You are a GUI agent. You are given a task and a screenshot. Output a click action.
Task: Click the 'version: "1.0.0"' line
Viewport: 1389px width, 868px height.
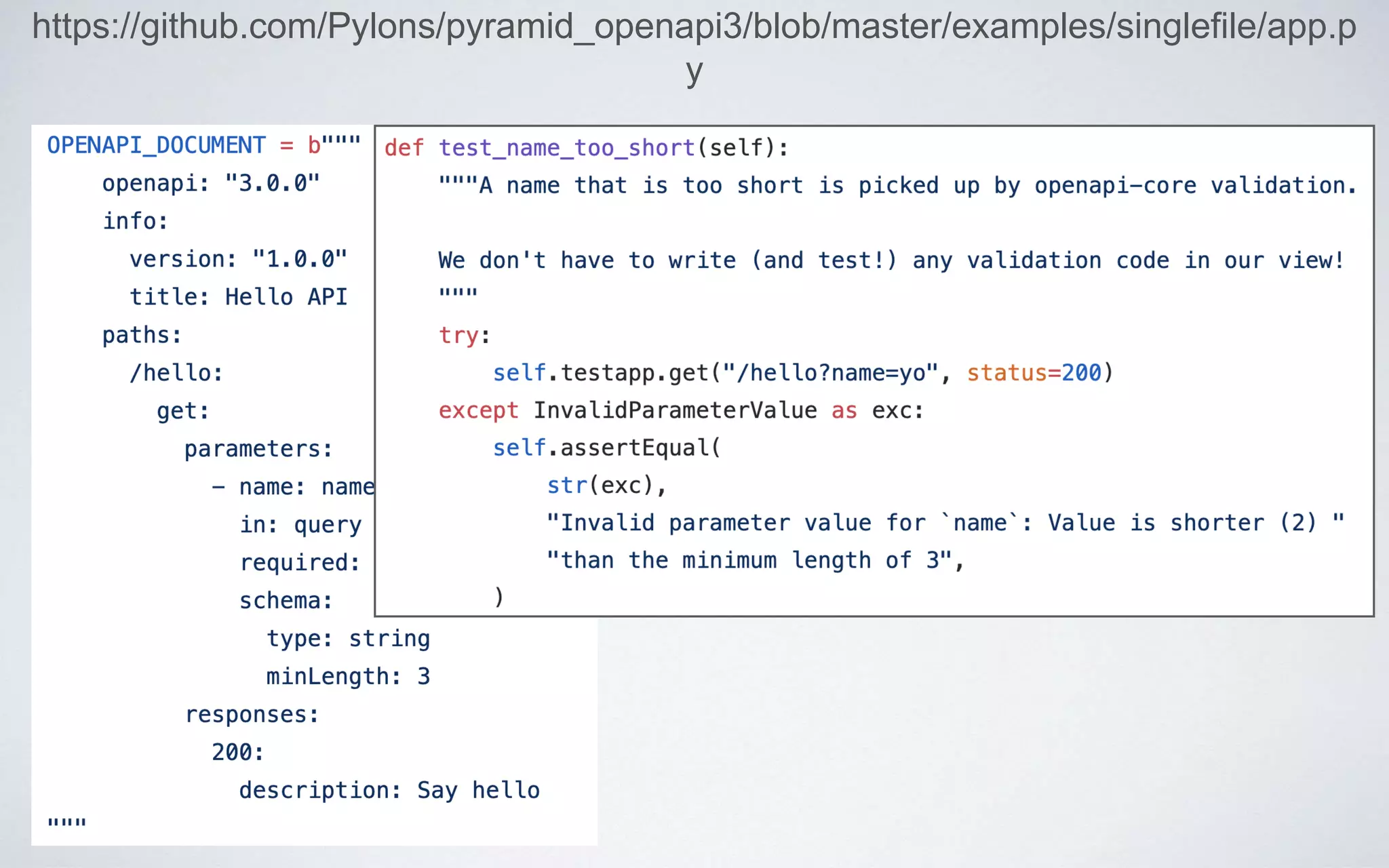(x=238, y=259)
